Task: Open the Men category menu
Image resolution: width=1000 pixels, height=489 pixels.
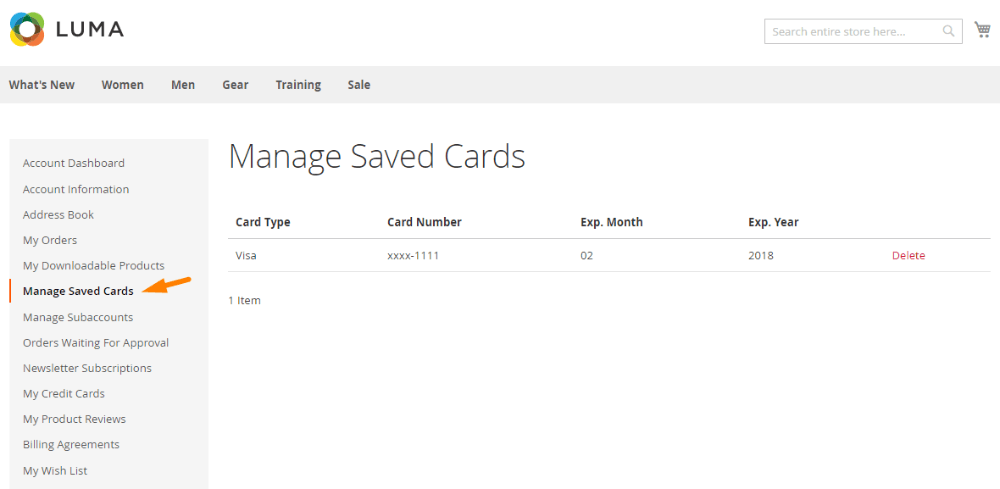Action: point(183,85)
